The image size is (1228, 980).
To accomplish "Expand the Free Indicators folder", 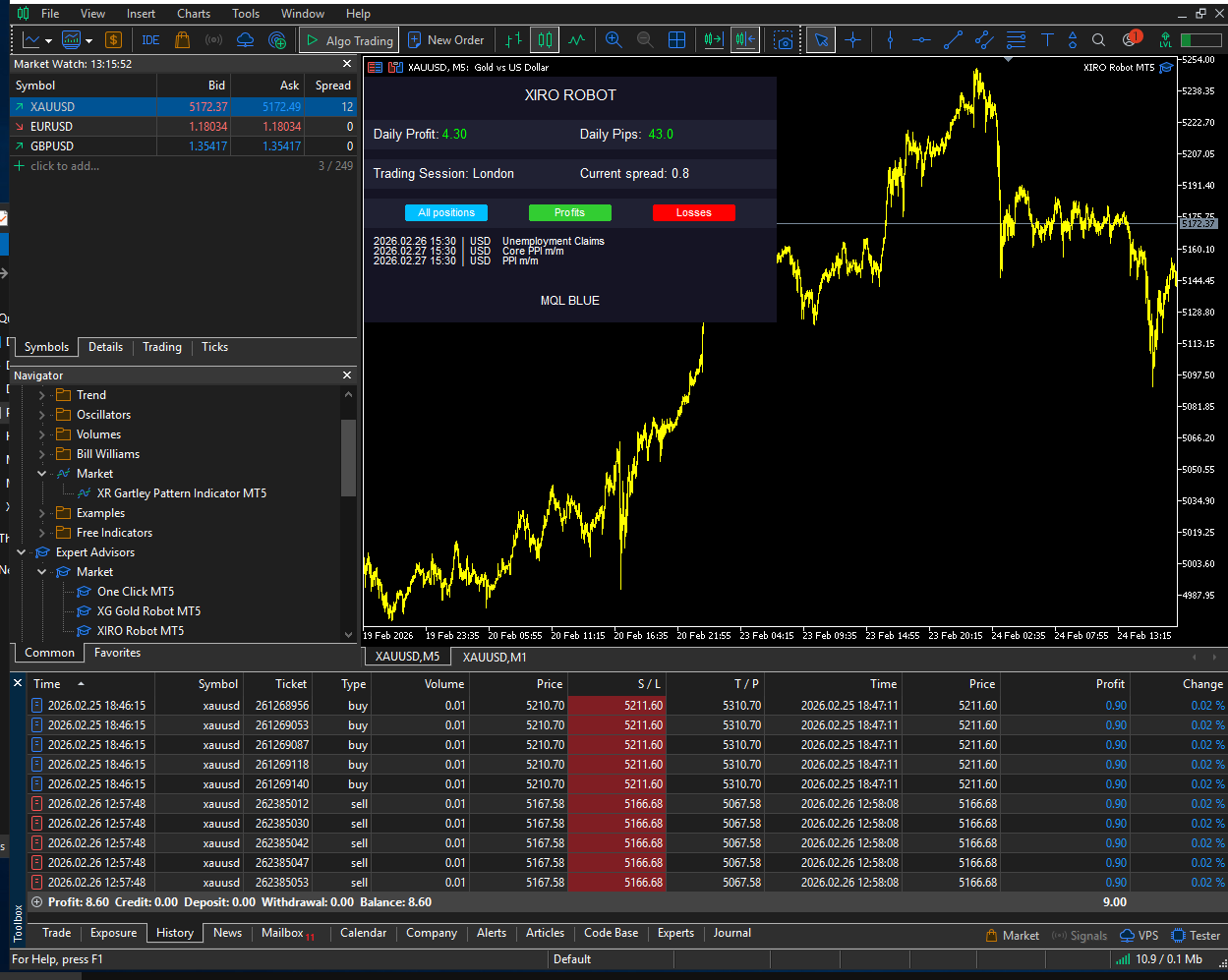I will 42,533.
